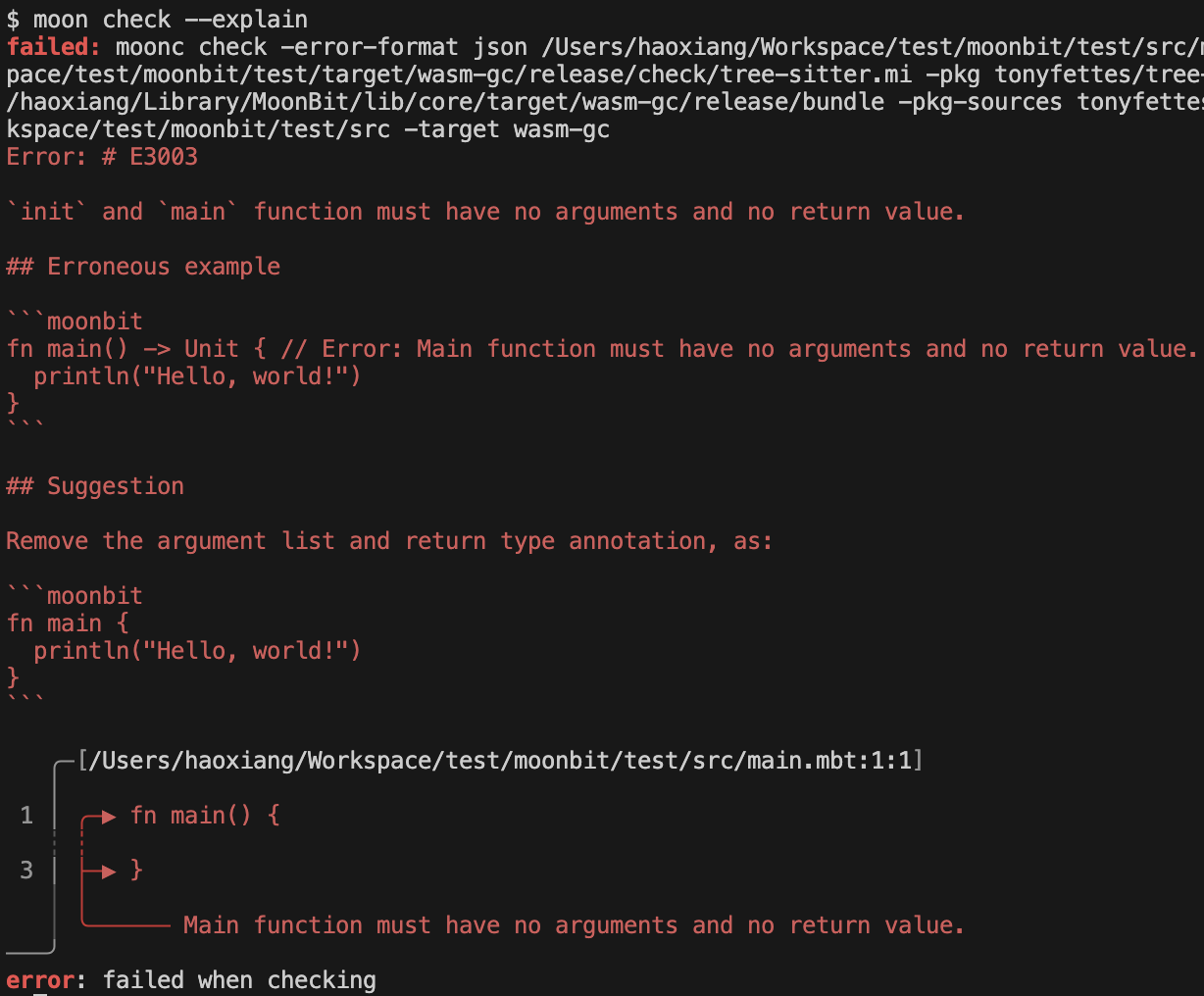
Task: Click the "## Suggestion" heading
Action: (x=95, y=486)
